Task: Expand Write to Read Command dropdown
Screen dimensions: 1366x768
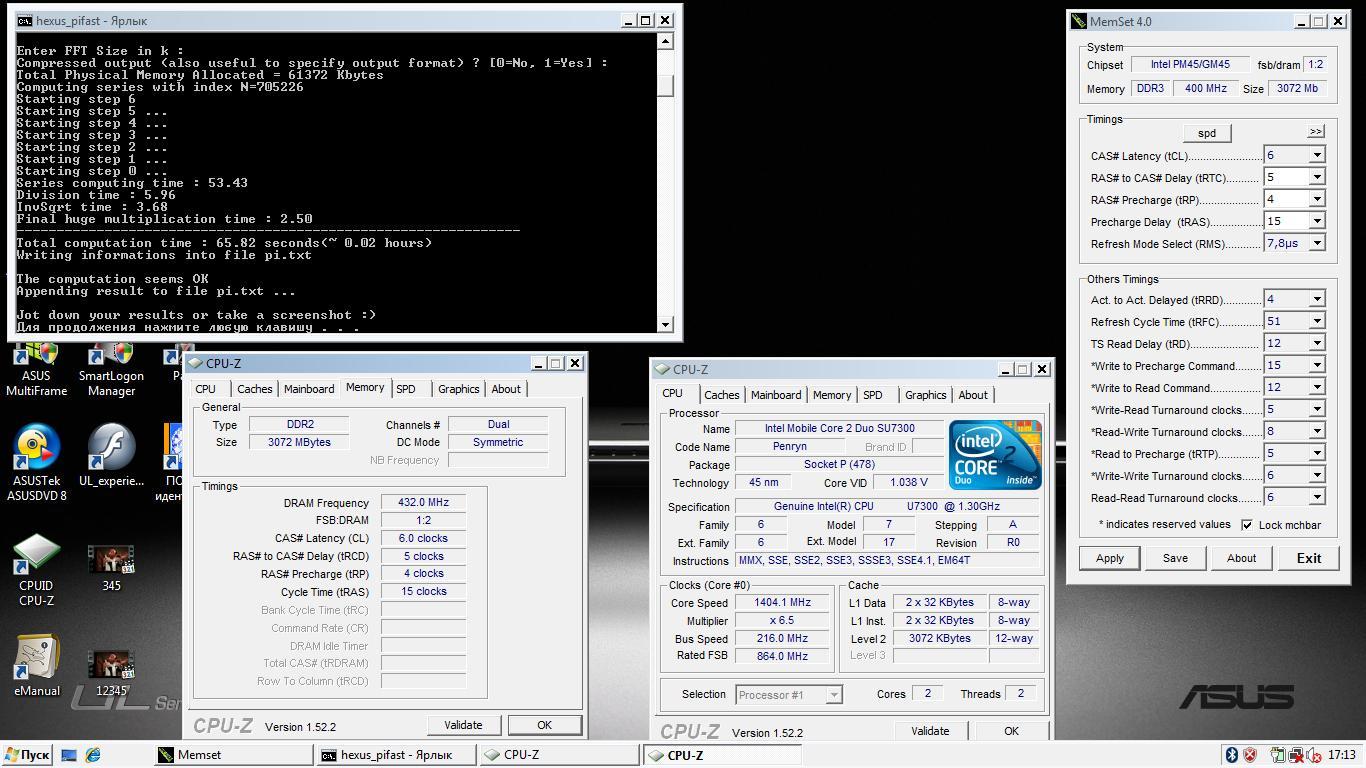Action: coord(1317,388)
